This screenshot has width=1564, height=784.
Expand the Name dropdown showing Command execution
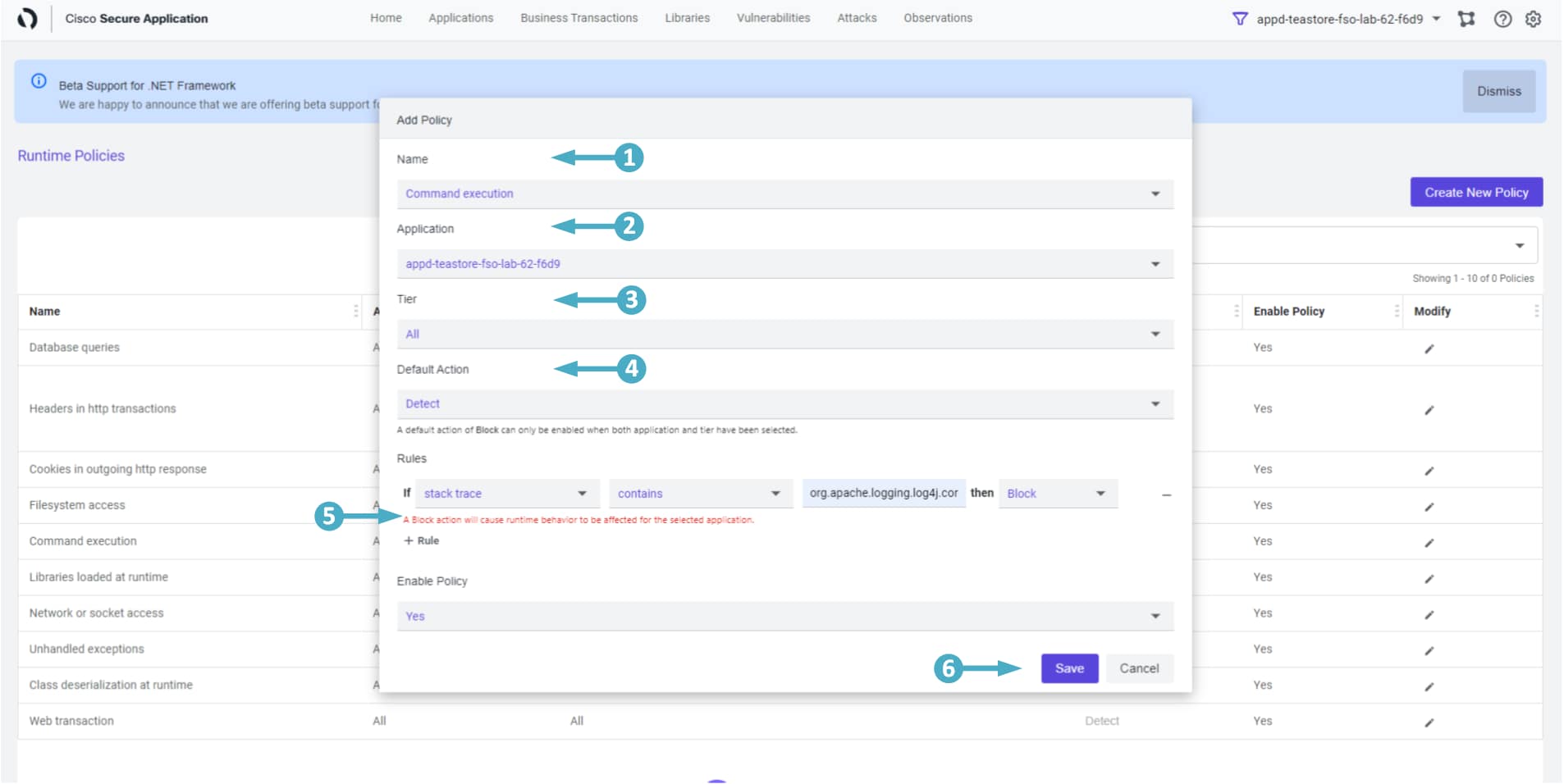click(784, 194)
